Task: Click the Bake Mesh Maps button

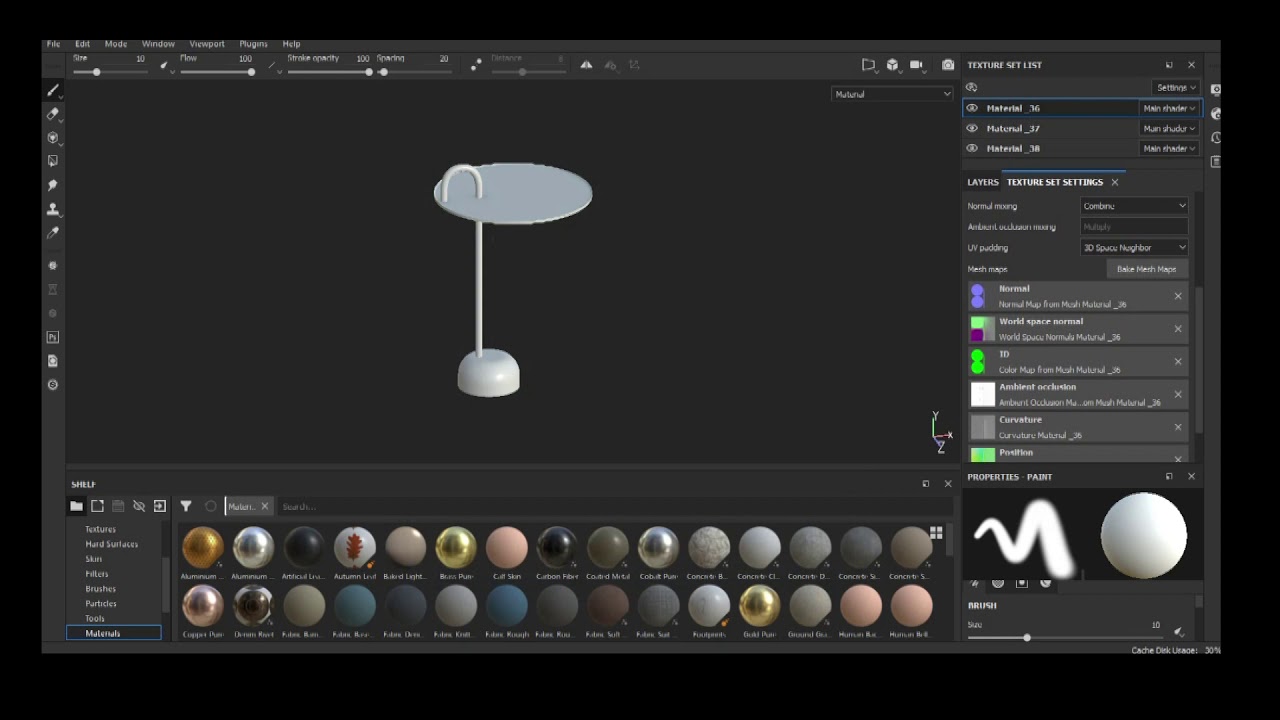Action: 1146,269
